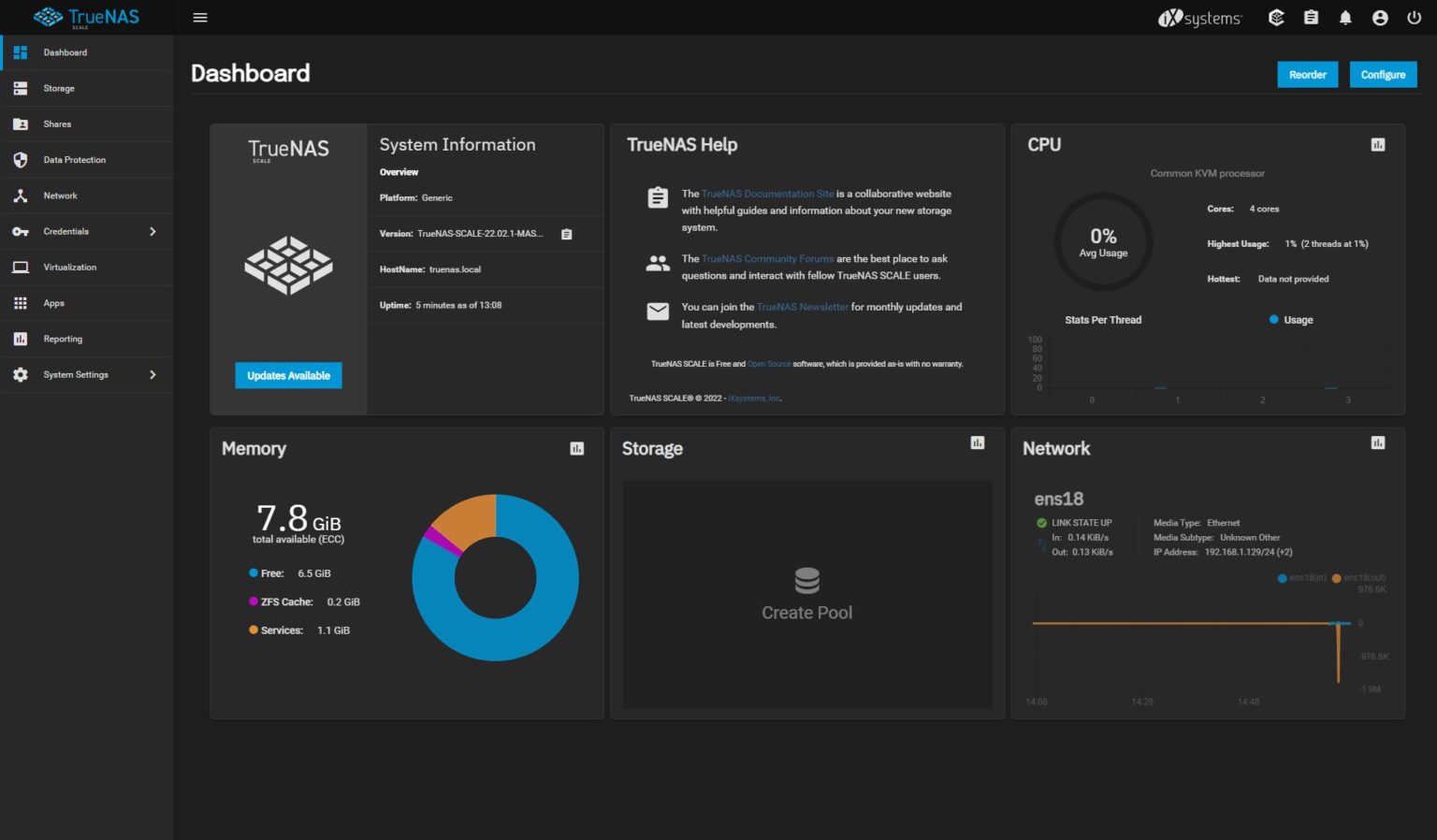Screen dimensions: 1437x840
Task: Open the user account menu
Action: [x=1380, y=17]
